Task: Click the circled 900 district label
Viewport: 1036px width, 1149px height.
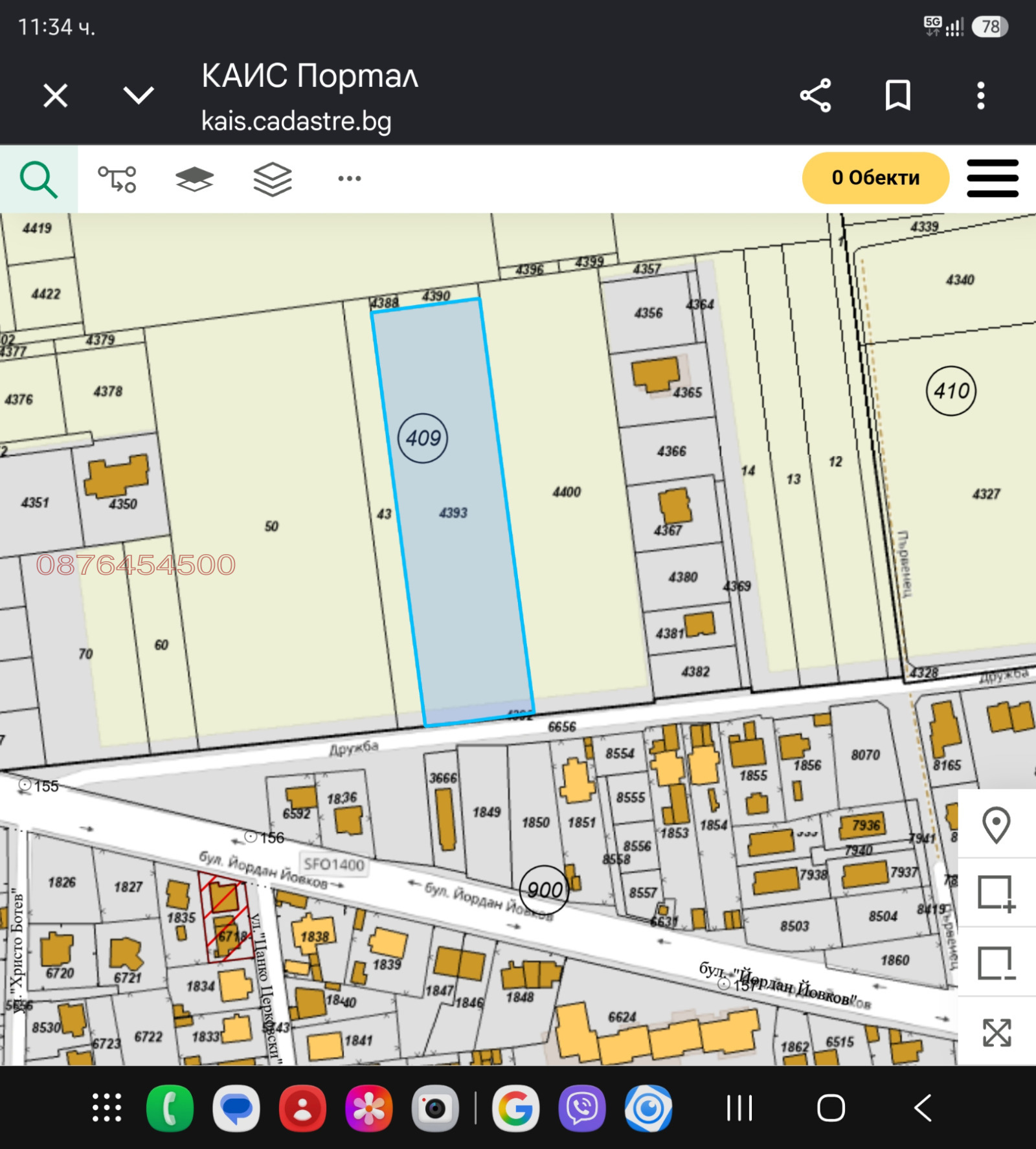Action: point(545,890)
